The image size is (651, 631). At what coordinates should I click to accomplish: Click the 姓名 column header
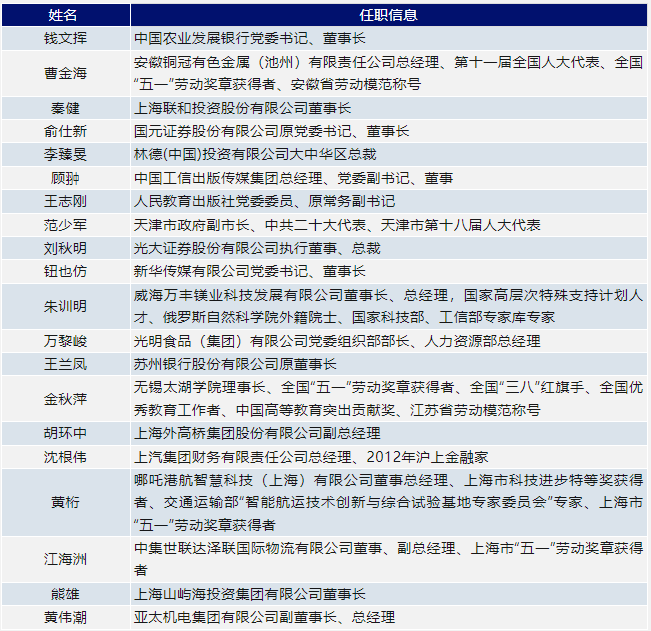66,15
